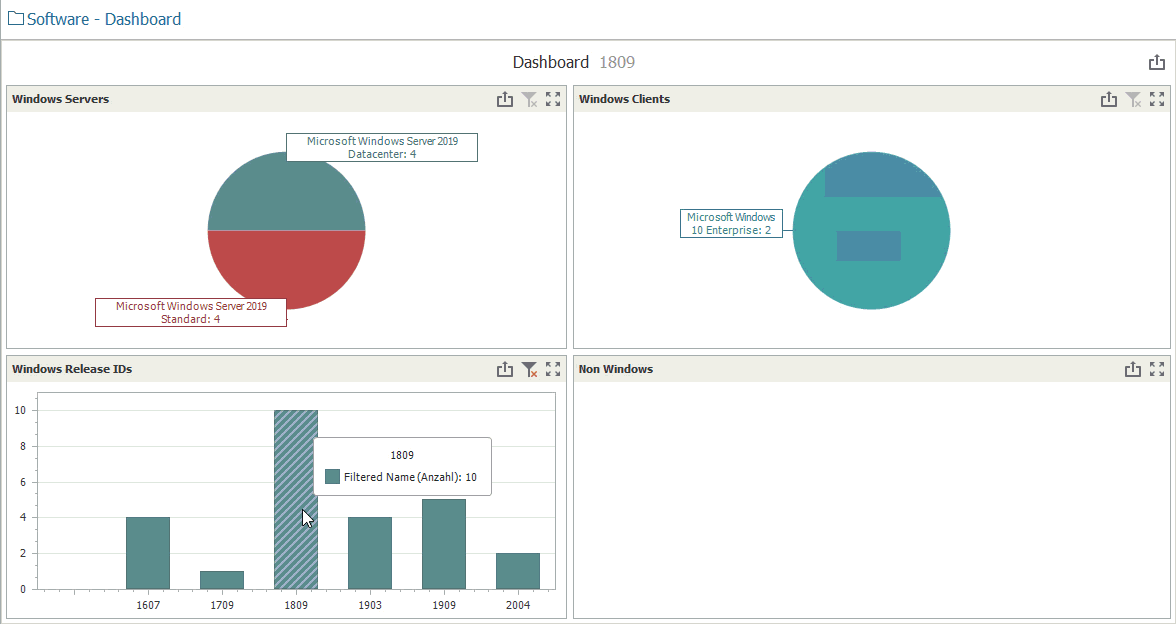Export the entire dashboard via top-right icon

pyautogui.click(x=1156, y=62)
